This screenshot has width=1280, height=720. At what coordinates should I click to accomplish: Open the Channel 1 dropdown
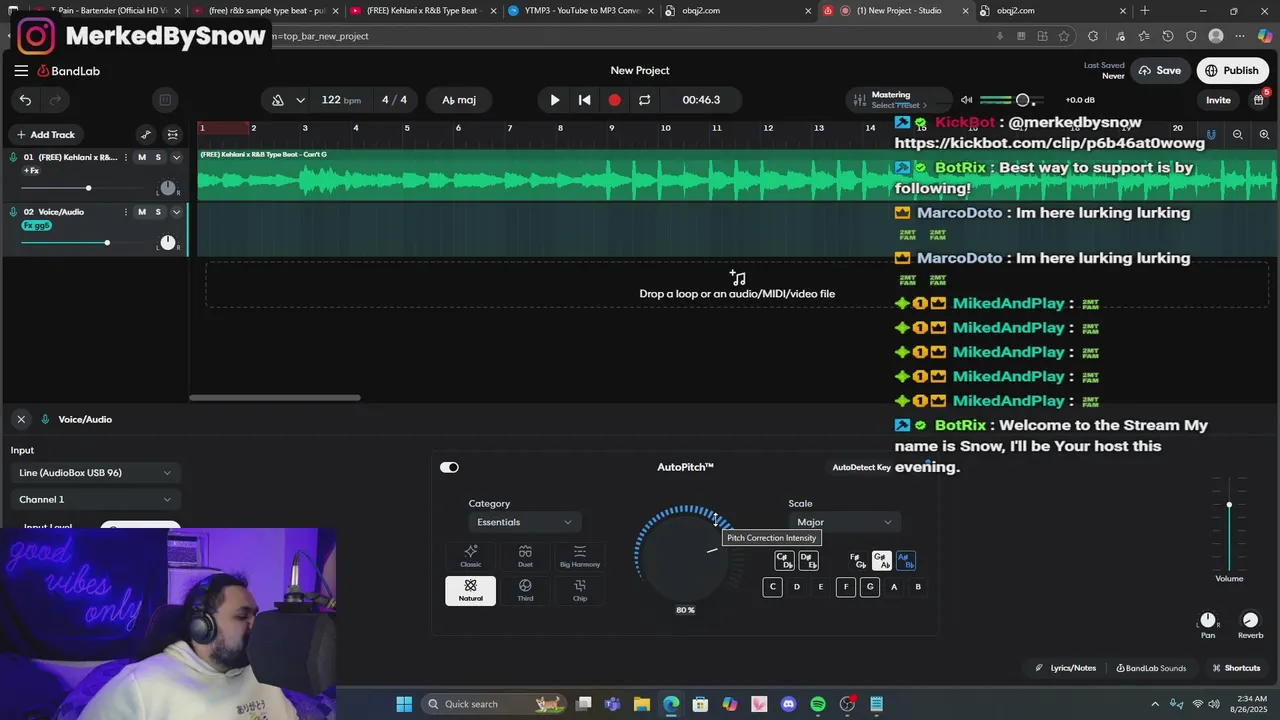point(94,500)
